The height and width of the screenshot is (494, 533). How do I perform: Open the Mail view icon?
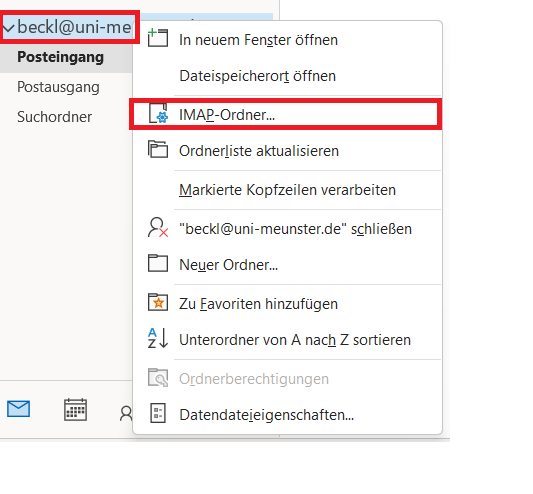18,408
